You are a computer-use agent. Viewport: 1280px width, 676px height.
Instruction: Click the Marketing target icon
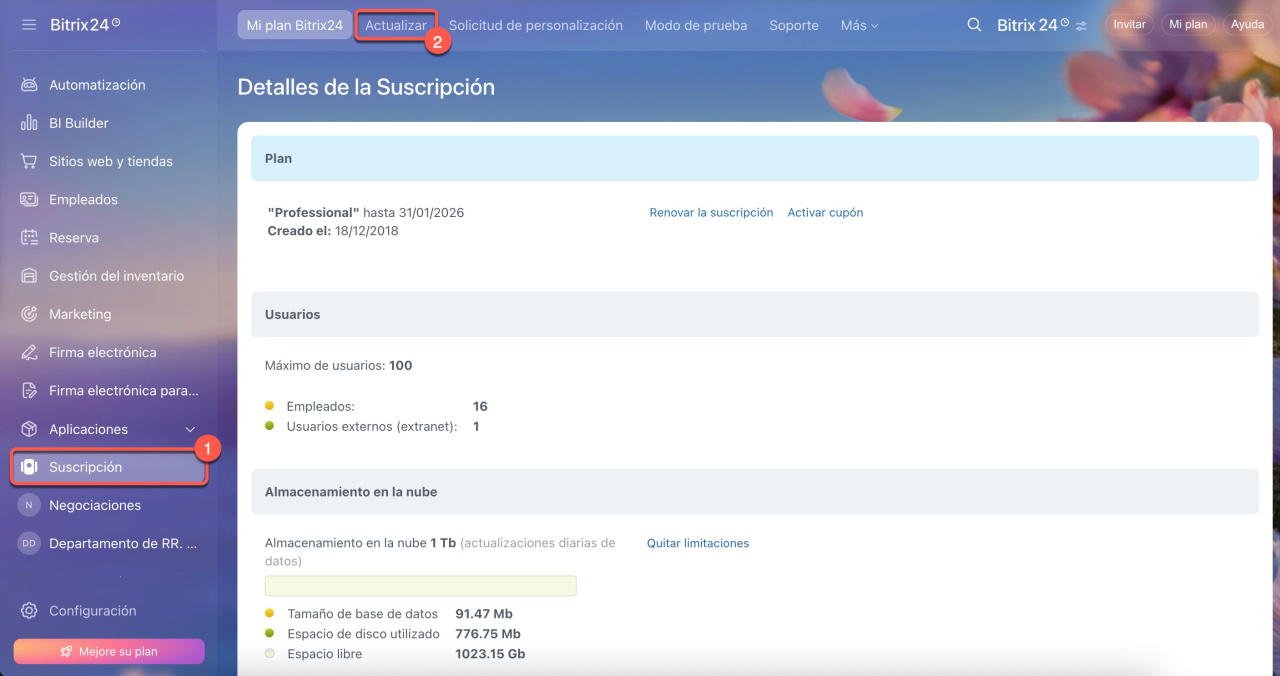coord(29,314)
